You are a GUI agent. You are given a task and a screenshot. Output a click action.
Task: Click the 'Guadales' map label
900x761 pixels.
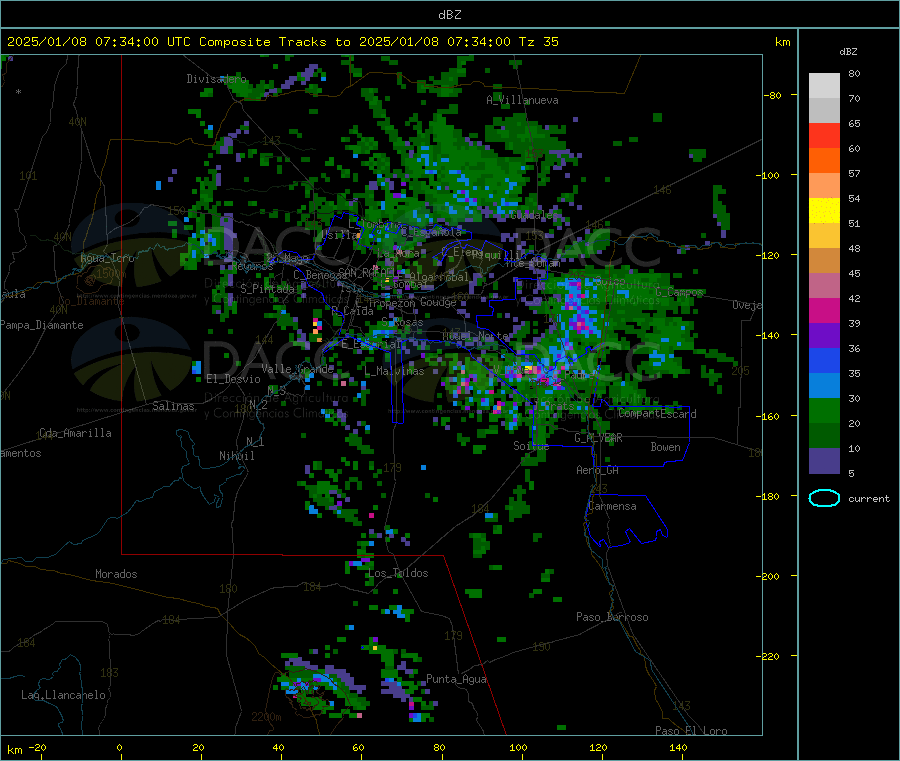(x=534, y=215)
